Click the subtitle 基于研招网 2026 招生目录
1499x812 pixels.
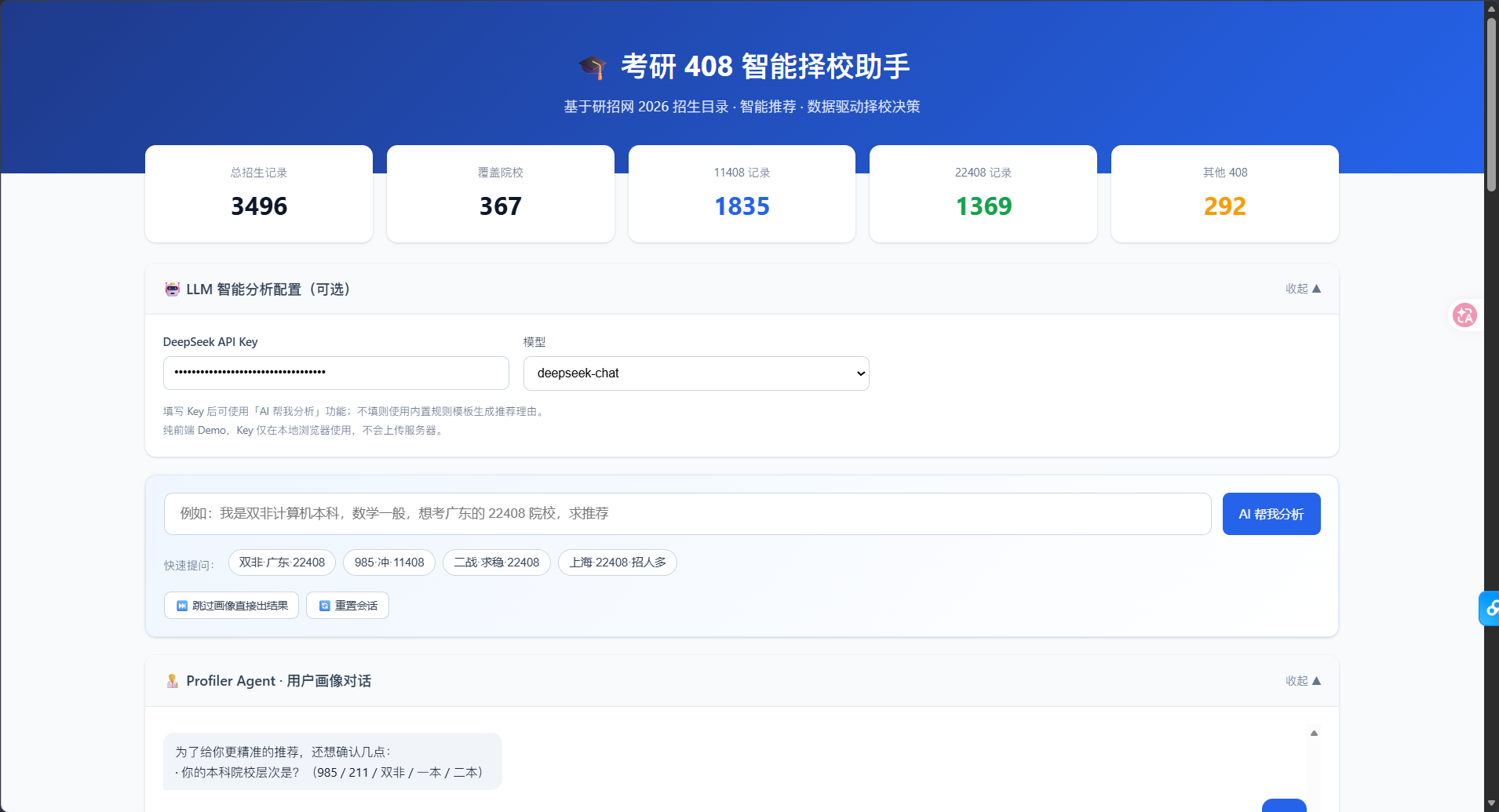coord(647,107)
